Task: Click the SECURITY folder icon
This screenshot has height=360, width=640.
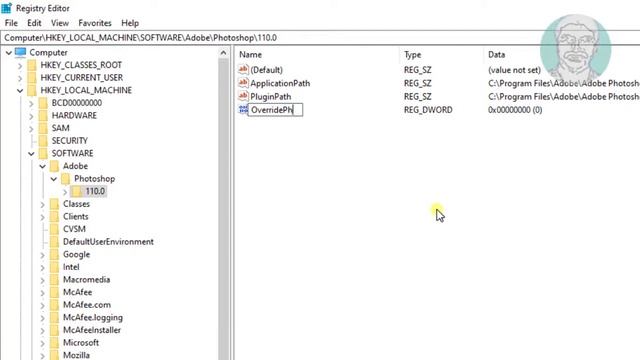Action: pyautogui.click(x=43, y=141)
